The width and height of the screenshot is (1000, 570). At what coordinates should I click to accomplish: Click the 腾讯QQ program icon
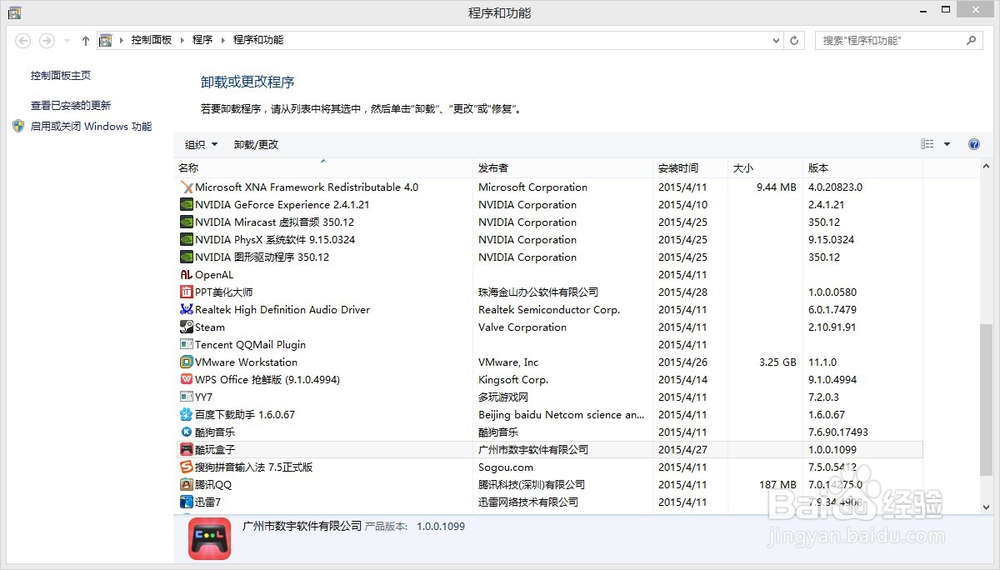[186, 485]
